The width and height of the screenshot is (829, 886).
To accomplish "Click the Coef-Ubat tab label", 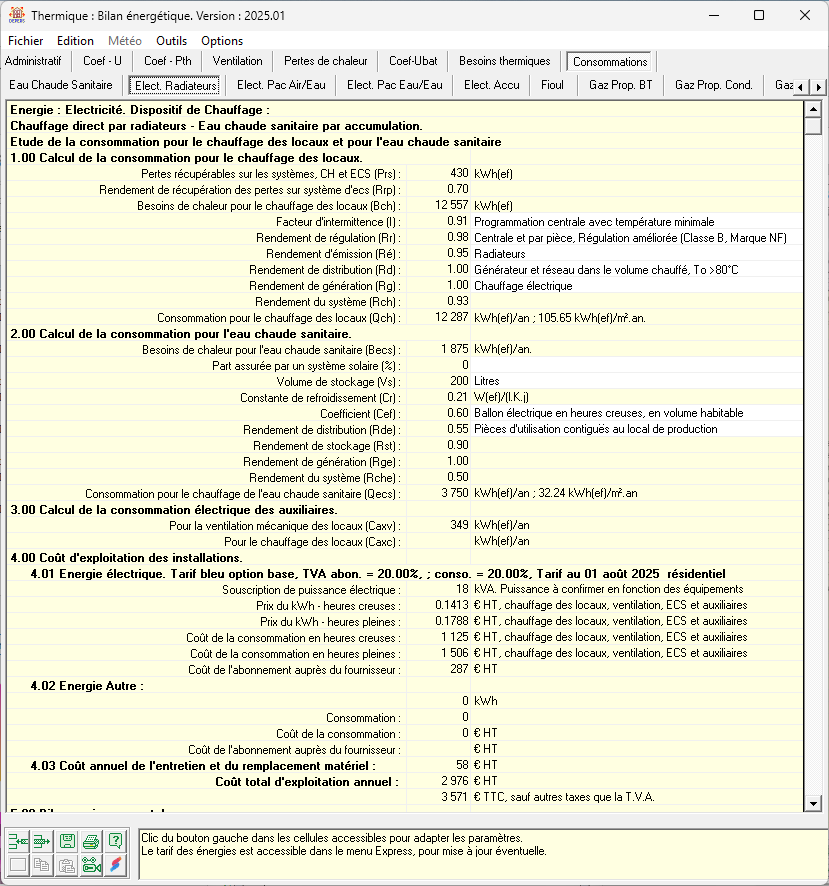I will click(x=412, y=61).
